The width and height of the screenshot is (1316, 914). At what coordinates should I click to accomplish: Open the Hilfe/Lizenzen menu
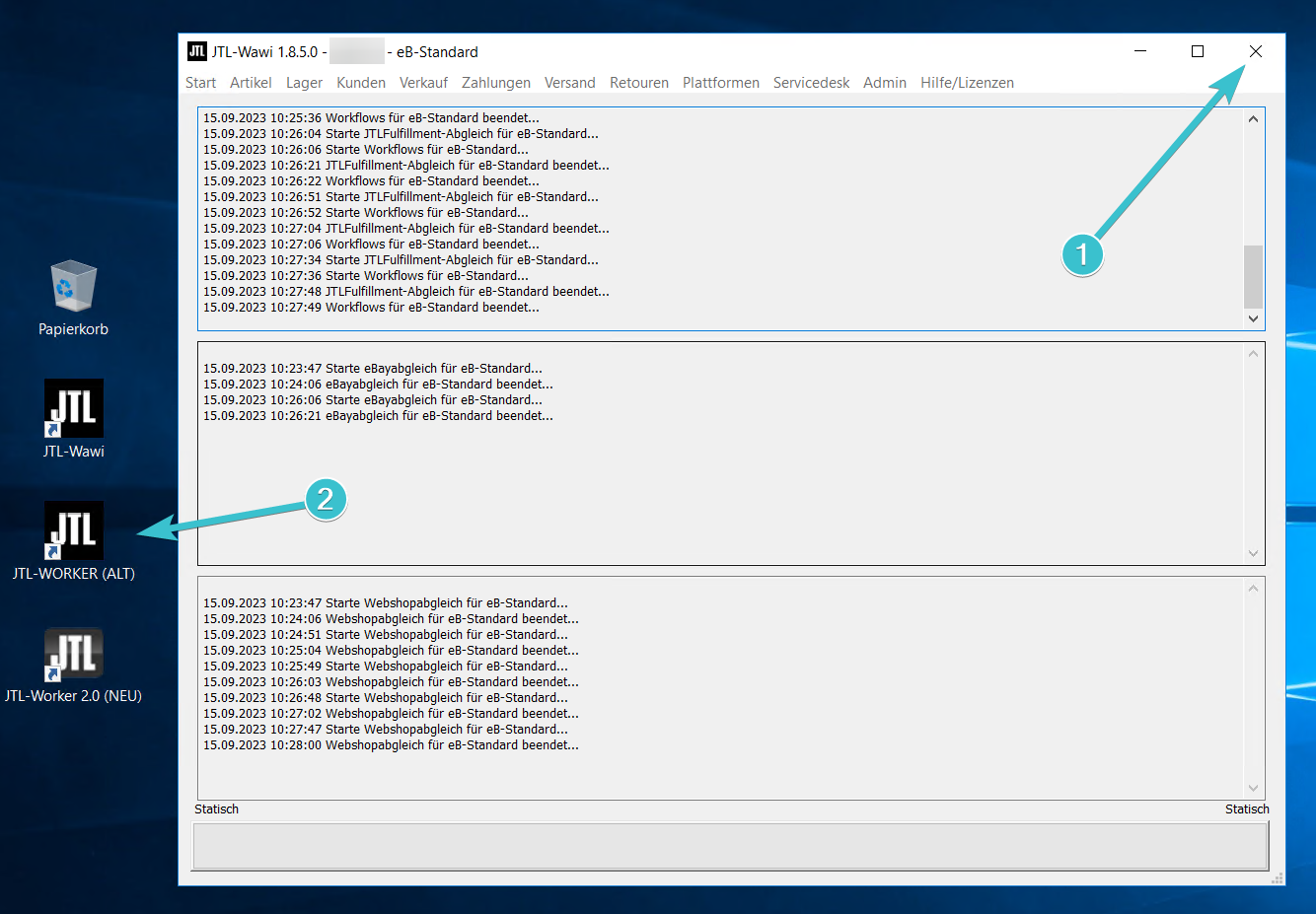tap(967, 83)
